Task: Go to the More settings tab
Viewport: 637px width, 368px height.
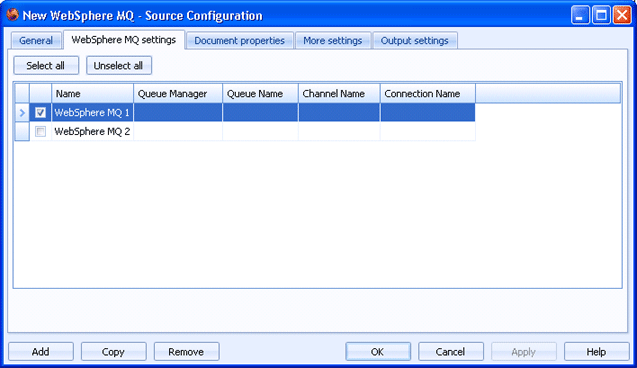Action: [333, 41]
